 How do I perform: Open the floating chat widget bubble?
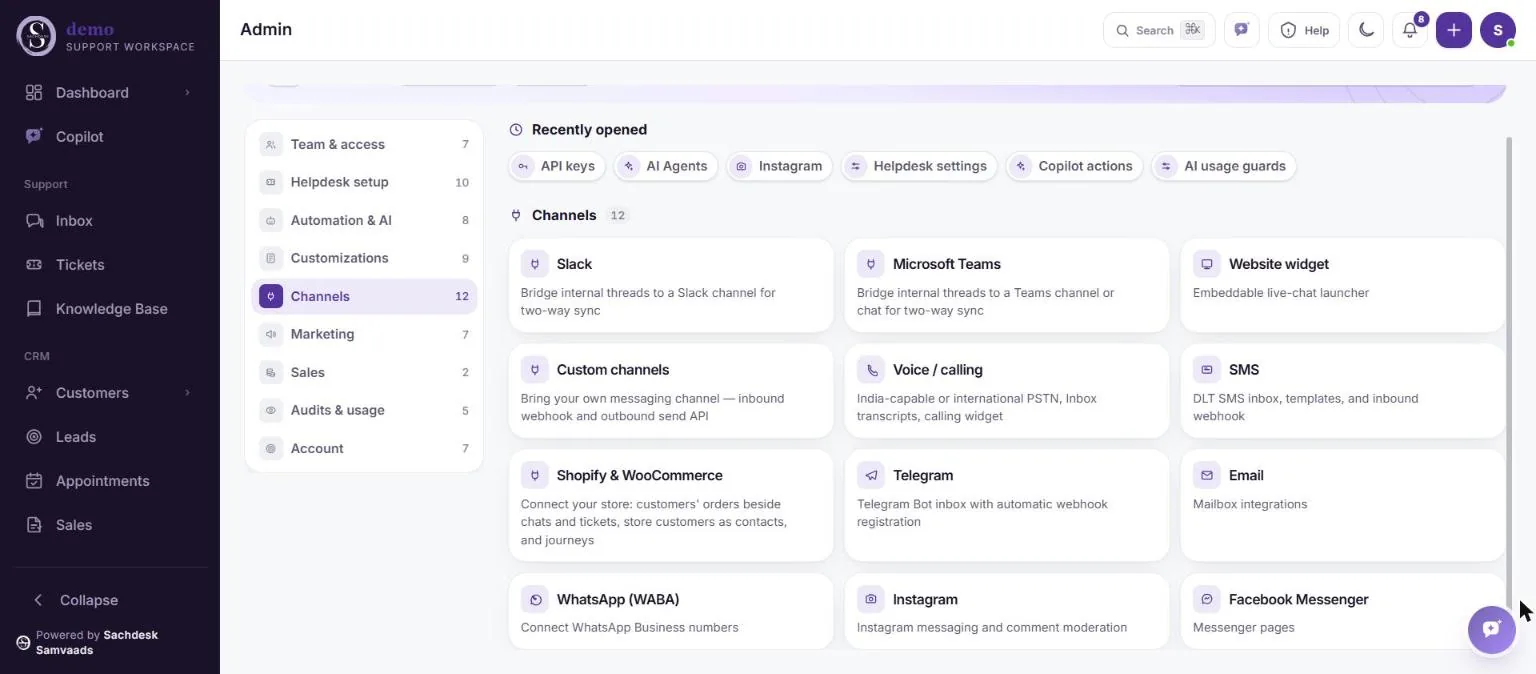click(1492, 629)
